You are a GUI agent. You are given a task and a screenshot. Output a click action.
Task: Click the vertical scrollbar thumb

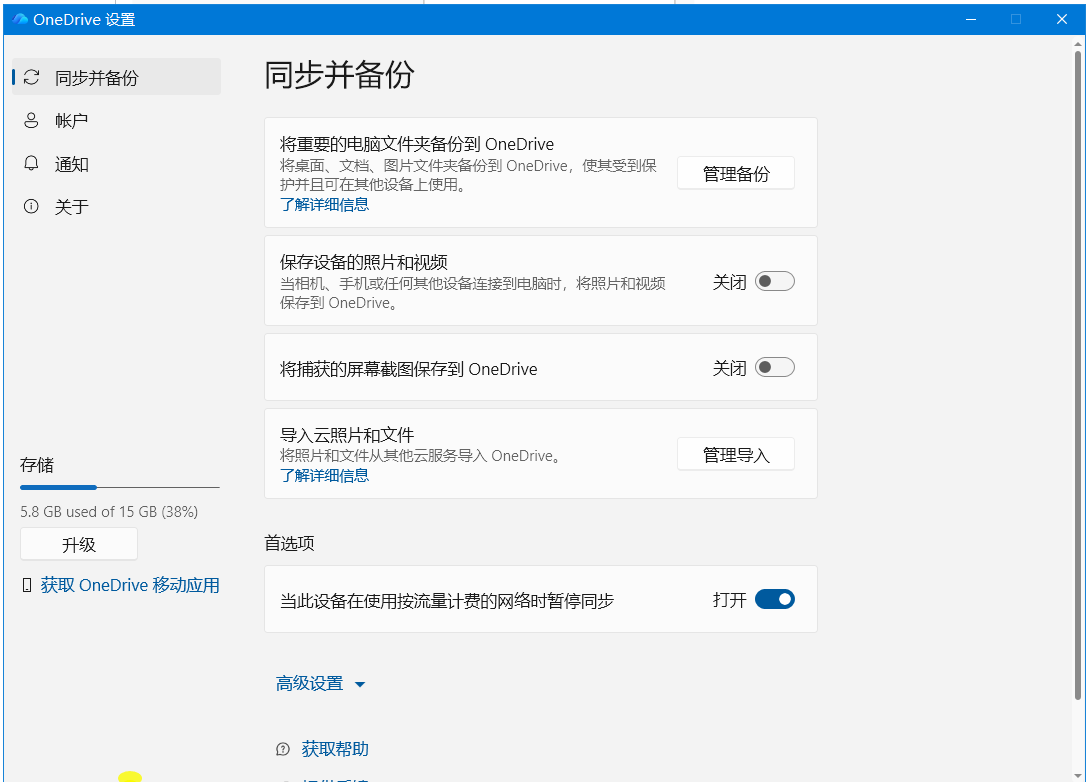[1079, 374]
